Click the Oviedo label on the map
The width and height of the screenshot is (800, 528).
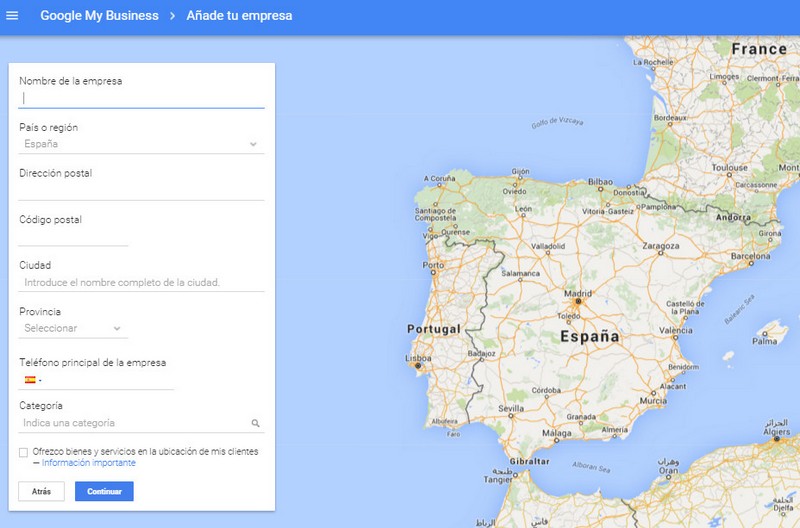coord(514,191)
